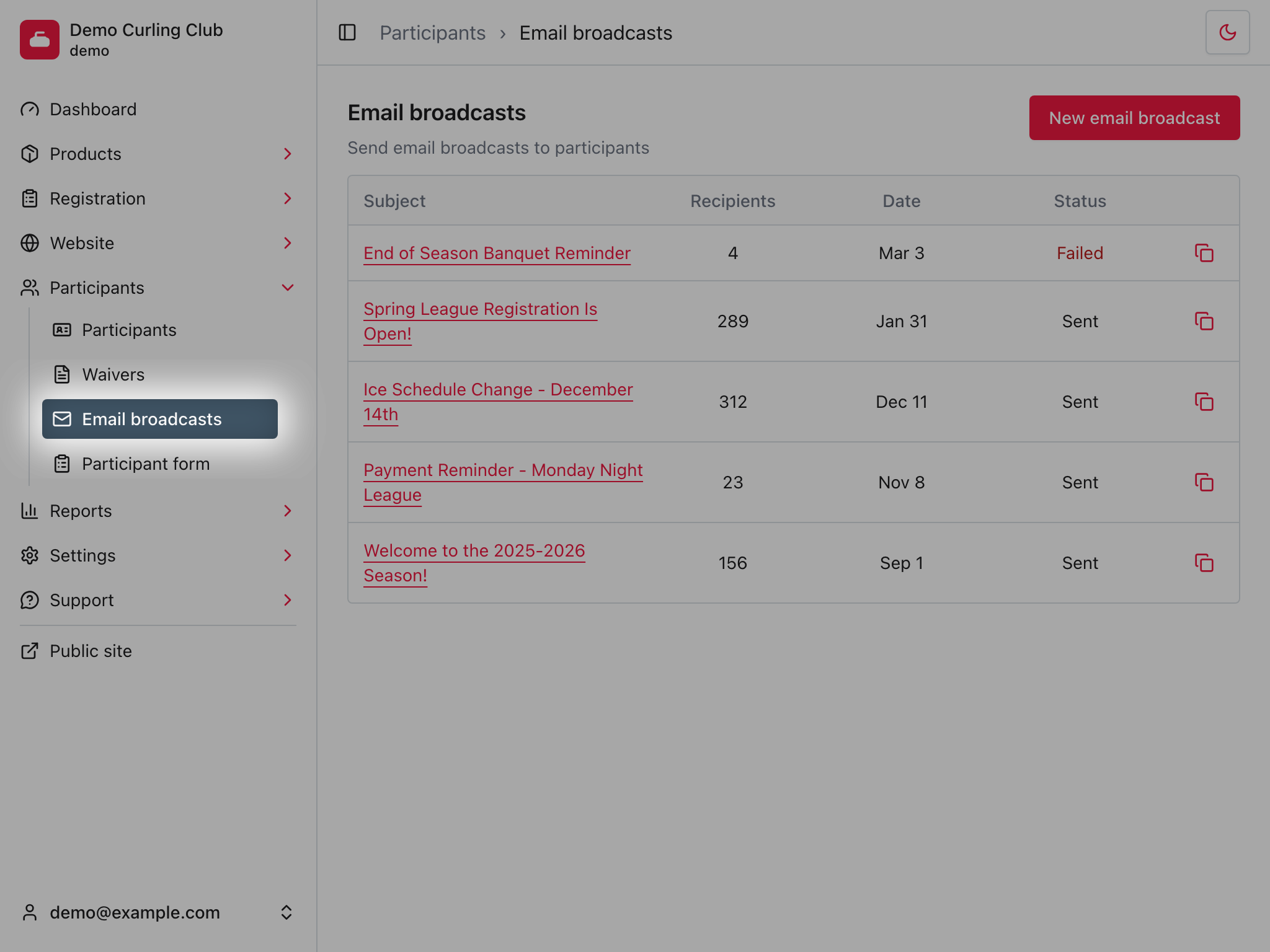Open the Dashboard gauge icon
Screen dimensions: 1270x952
(x=30, y=109)
